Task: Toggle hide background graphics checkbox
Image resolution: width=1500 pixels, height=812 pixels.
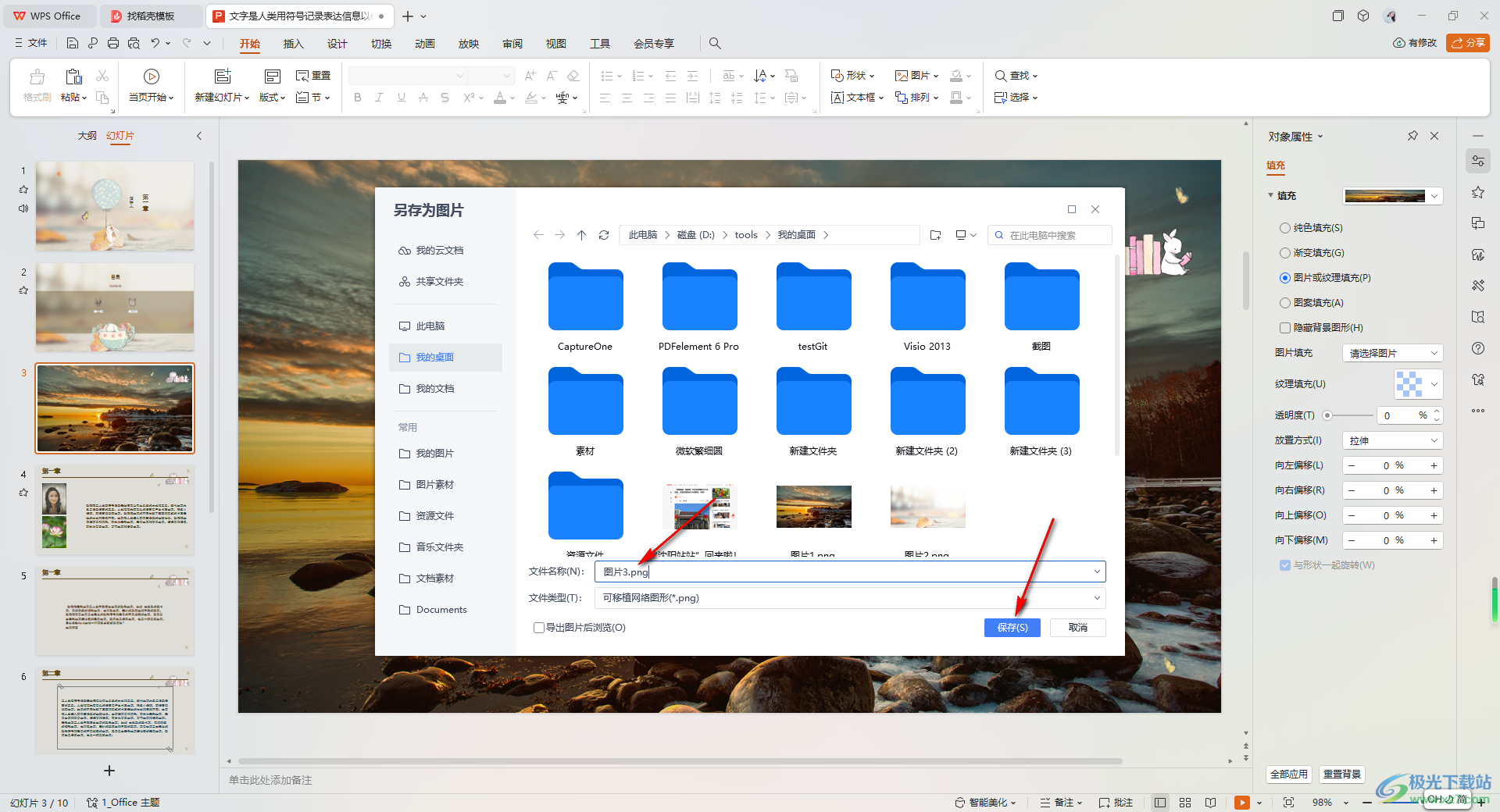Action: (x=1285, y=328)
